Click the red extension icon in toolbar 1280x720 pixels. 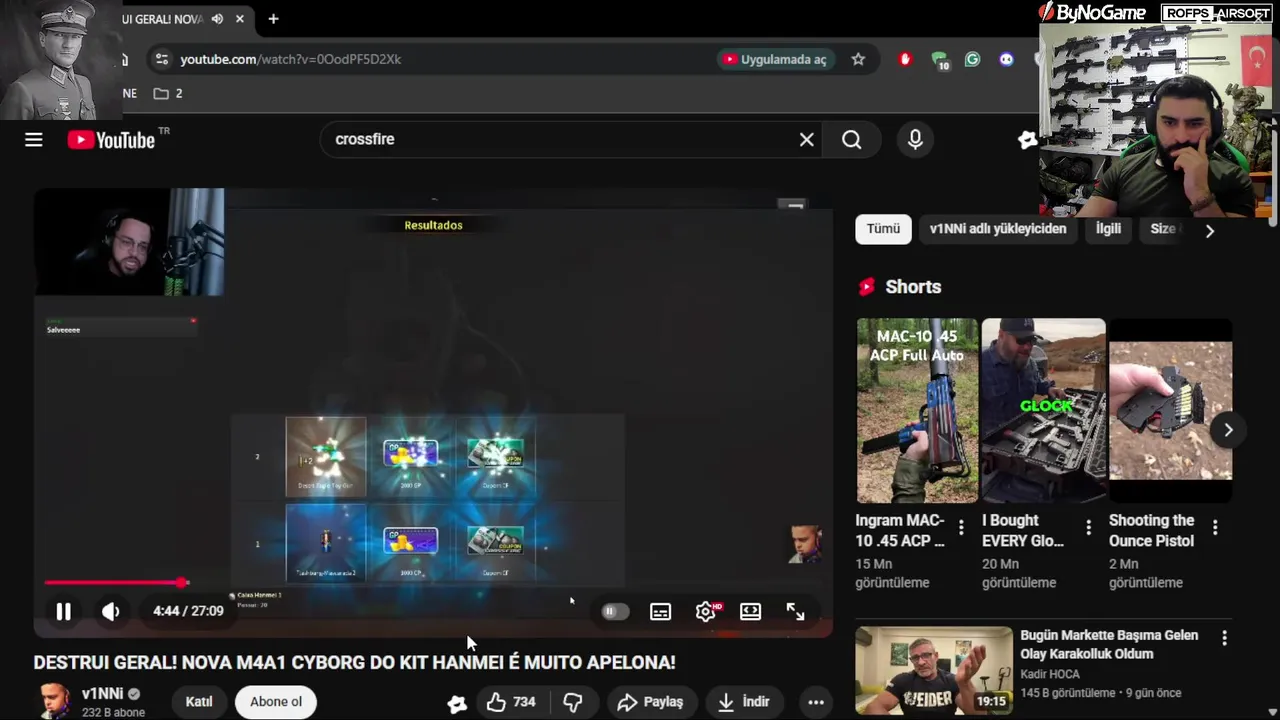tap(905, 59)
